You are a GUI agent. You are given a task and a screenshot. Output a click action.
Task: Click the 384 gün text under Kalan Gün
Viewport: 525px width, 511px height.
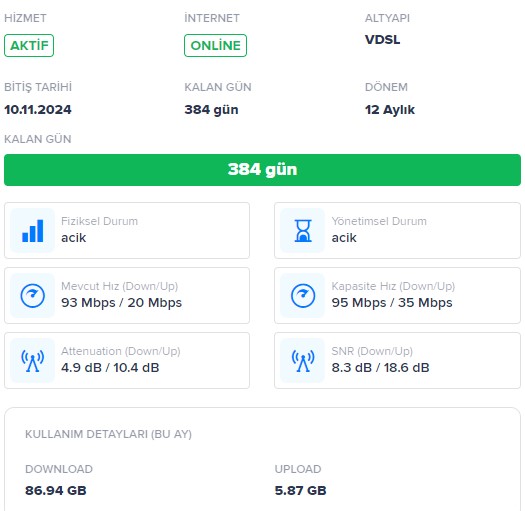211,110
